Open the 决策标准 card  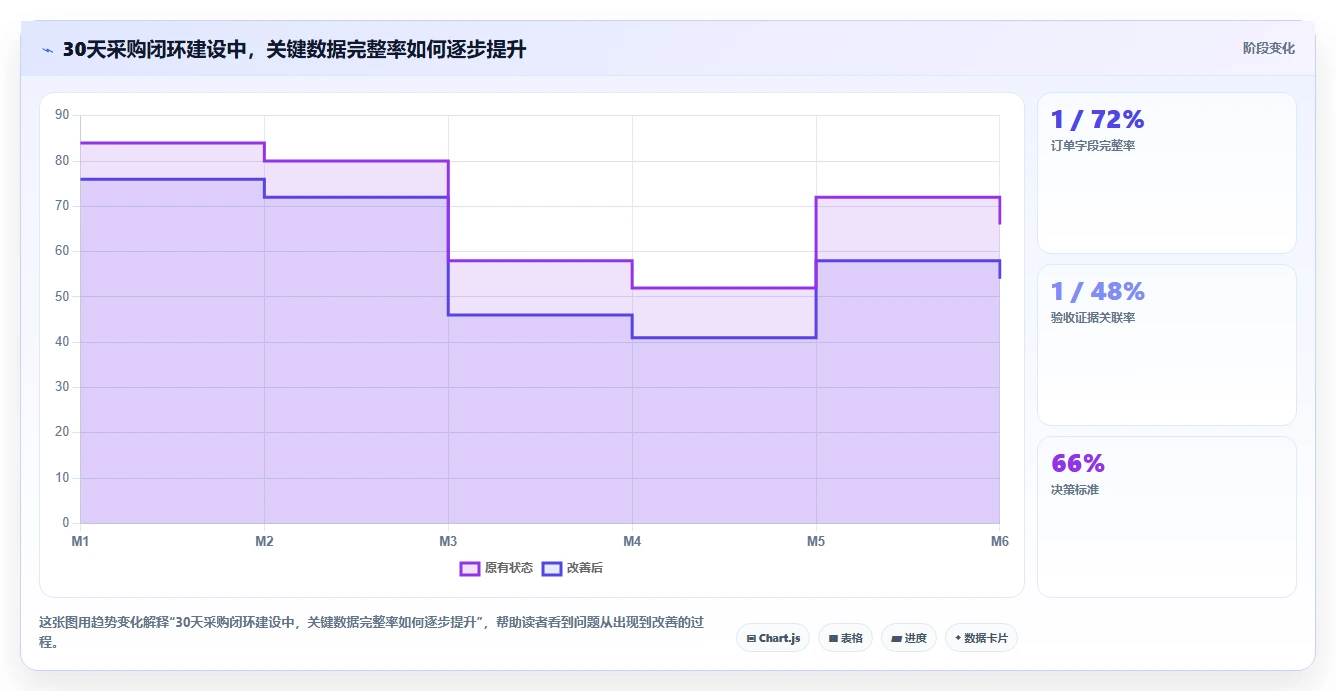coord(1167,517)
